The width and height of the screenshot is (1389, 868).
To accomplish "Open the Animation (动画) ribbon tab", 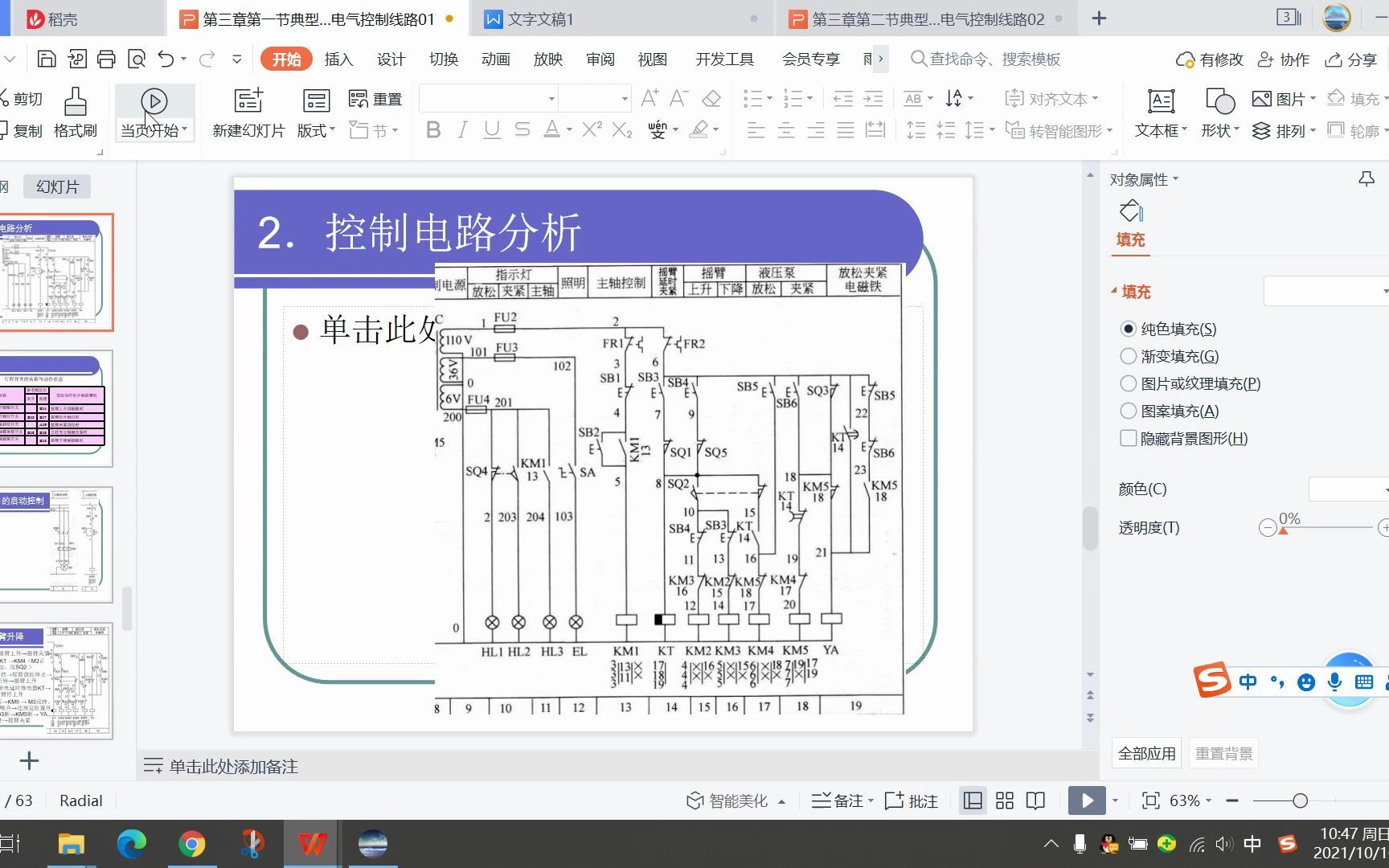I will click(495, 59).
